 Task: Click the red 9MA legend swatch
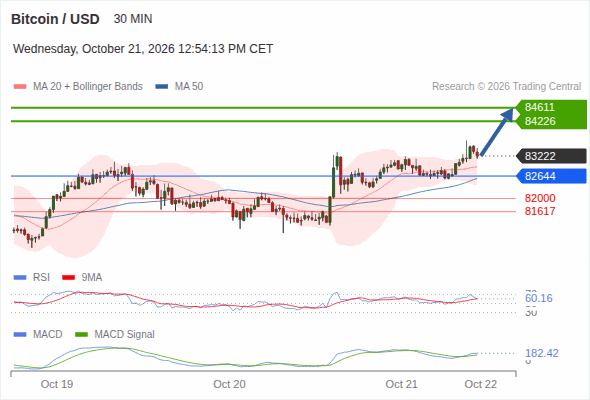point(68,278)
